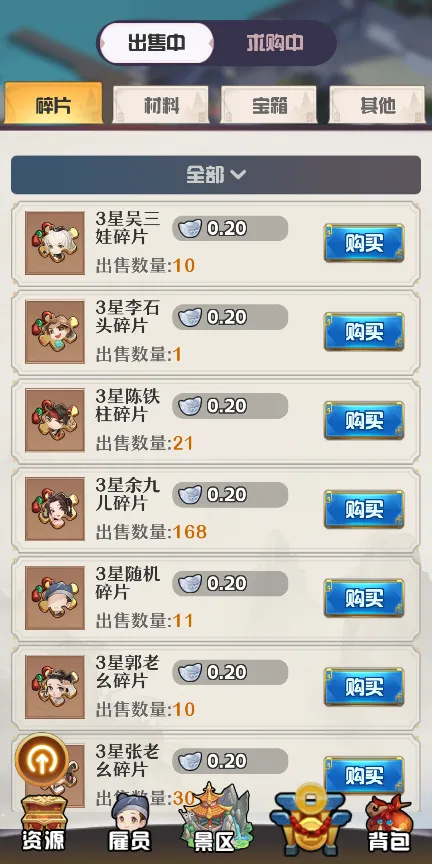Select the 出售中 toggle
The height and width of the screenshot is (864, 432).
[156, 43]
